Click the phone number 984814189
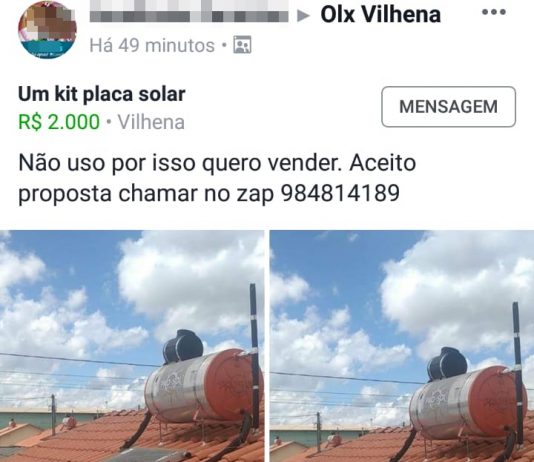 [x=340, y=193]
